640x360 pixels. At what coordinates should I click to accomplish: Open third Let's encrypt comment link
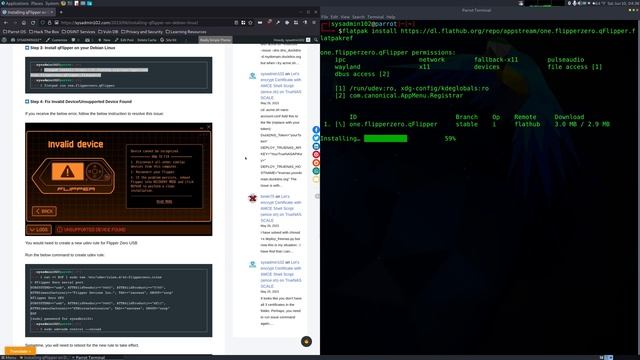coord(281,274)
